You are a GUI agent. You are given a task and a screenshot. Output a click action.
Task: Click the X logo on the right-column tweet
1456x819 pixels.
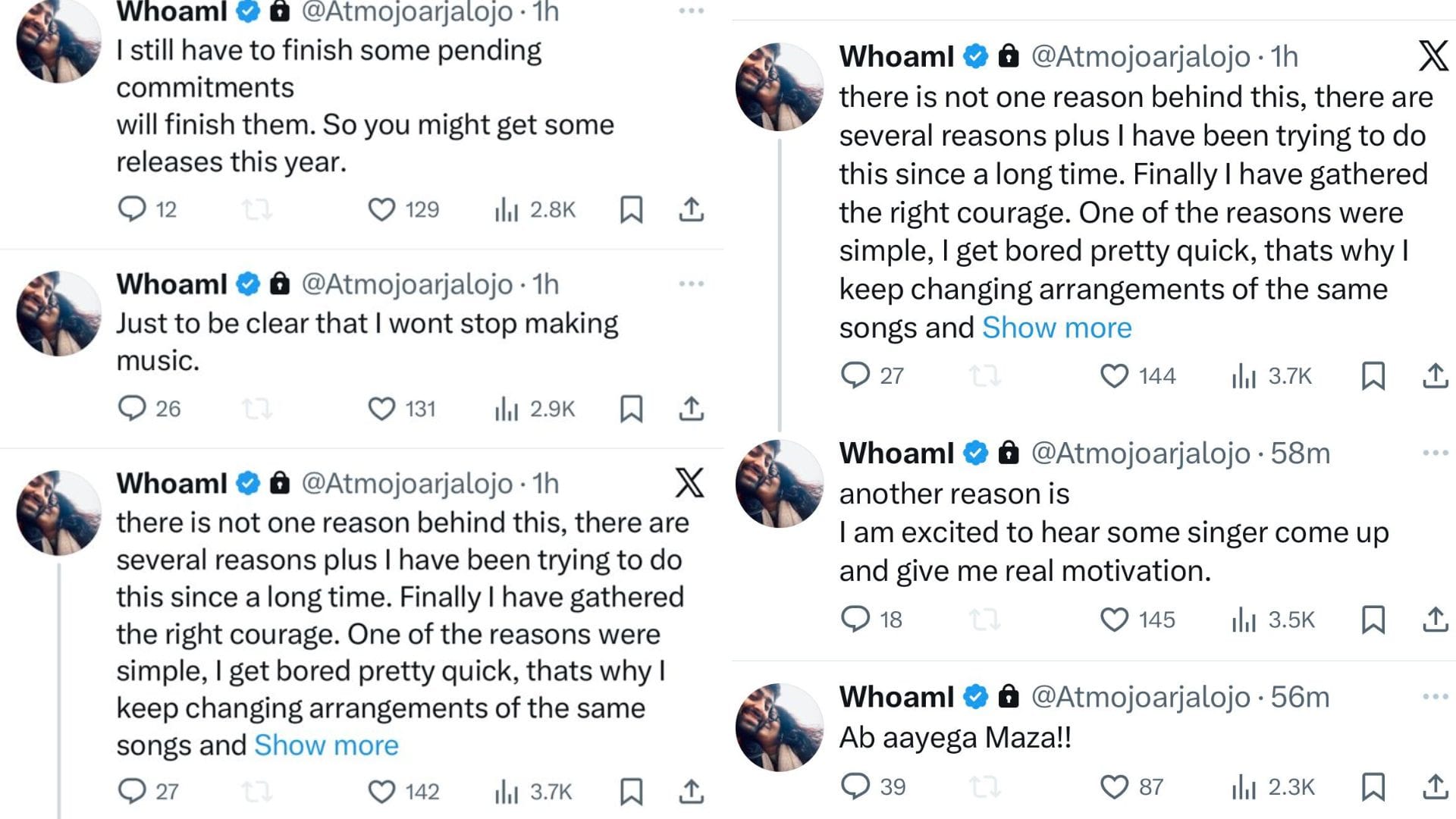(x=1432, y=56)
